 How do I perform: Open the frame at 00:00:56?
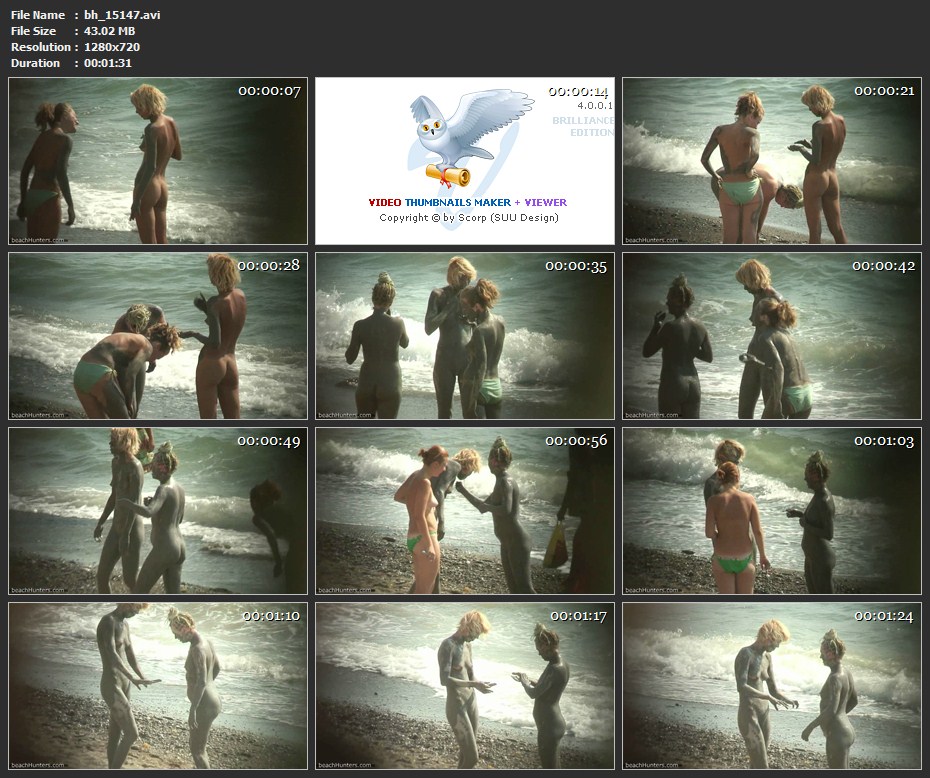[465, 510]
